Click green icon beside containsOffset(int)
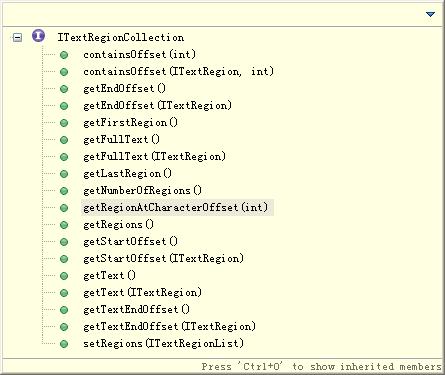The image size is (445, 375). 64,55
